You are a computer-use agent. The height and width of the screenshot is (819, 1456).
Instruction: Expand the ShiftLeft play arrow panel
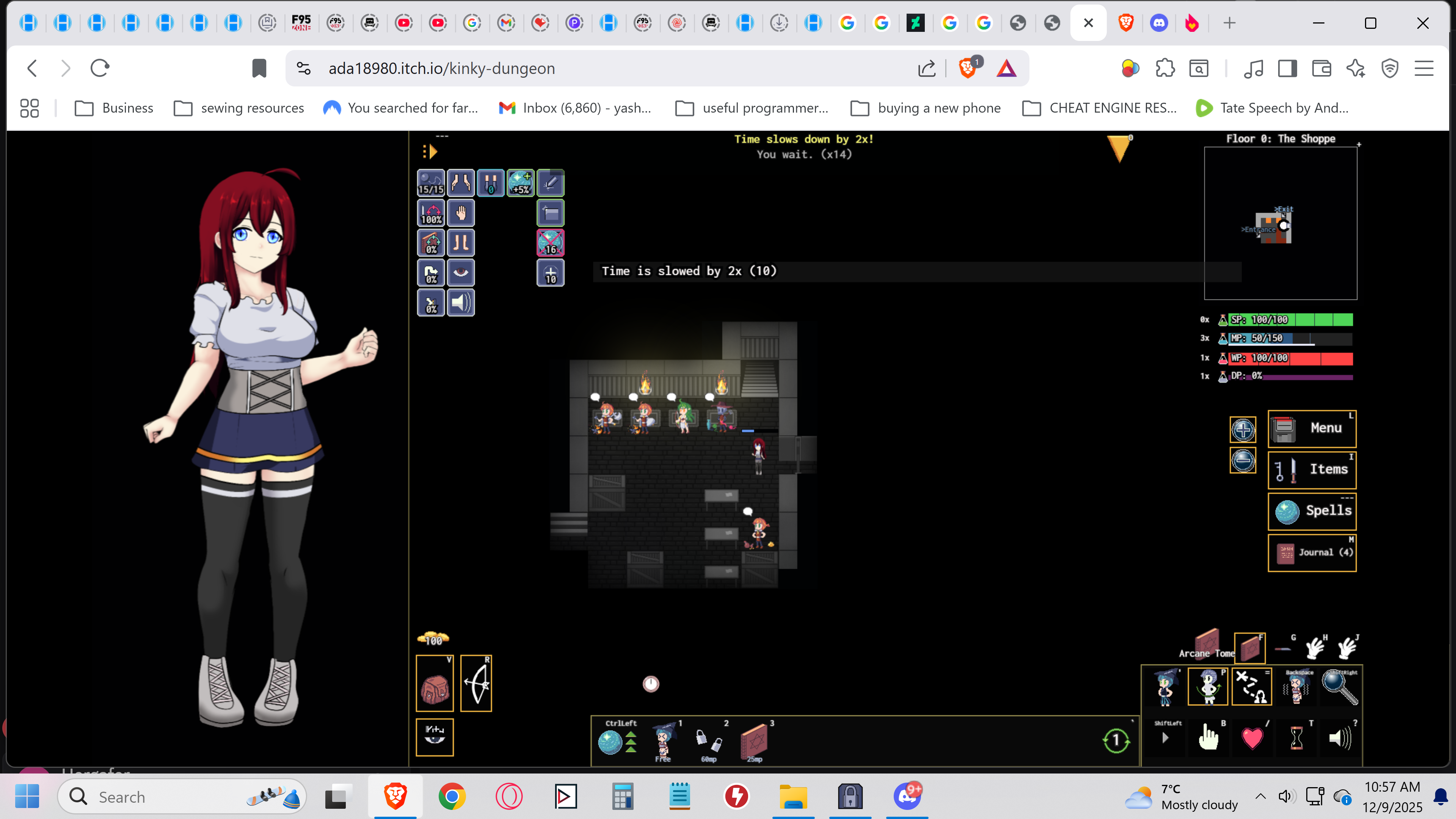[1165, 738]
